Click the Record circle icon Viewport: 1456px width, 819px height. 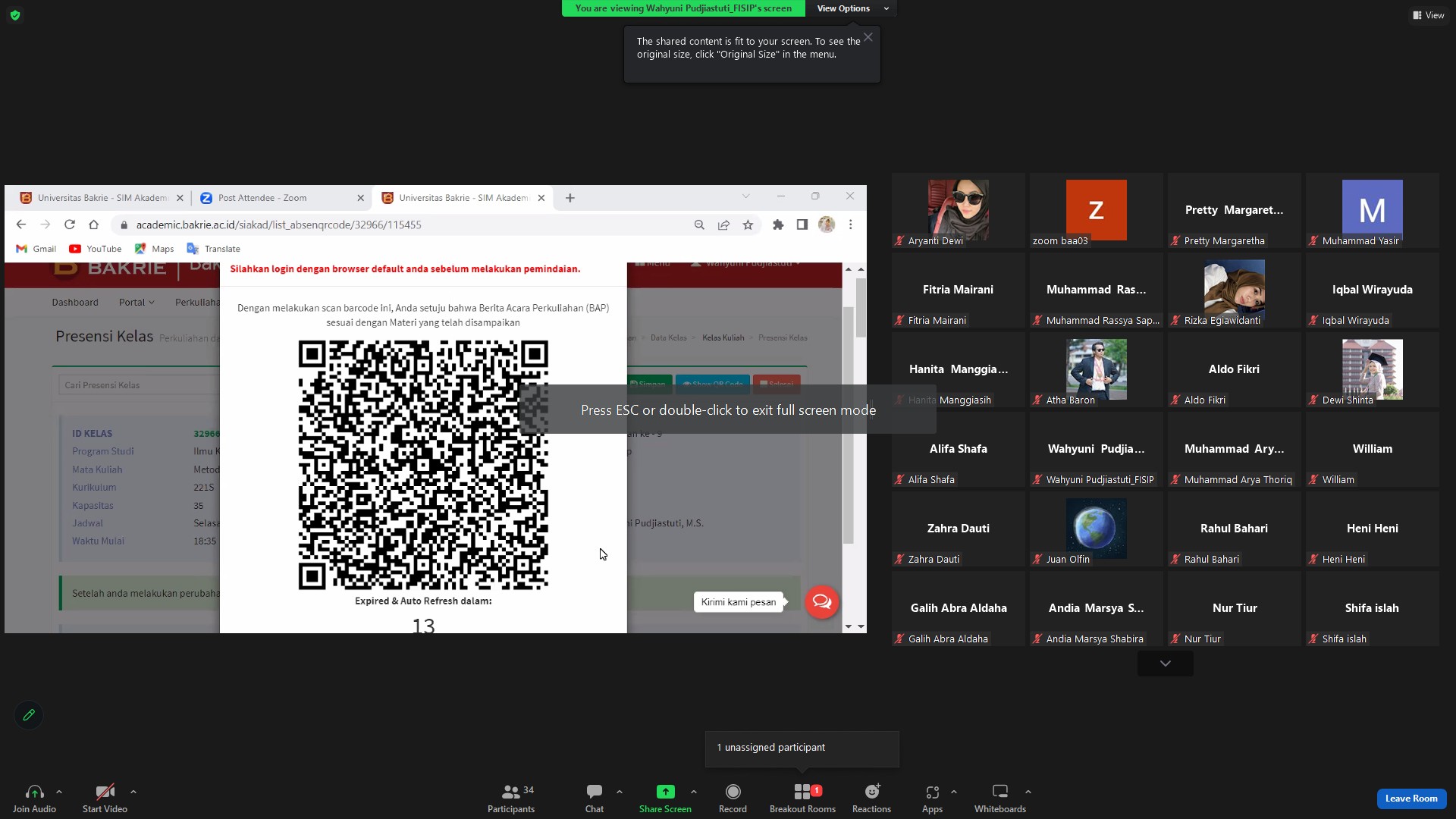(x=733, y=792)
